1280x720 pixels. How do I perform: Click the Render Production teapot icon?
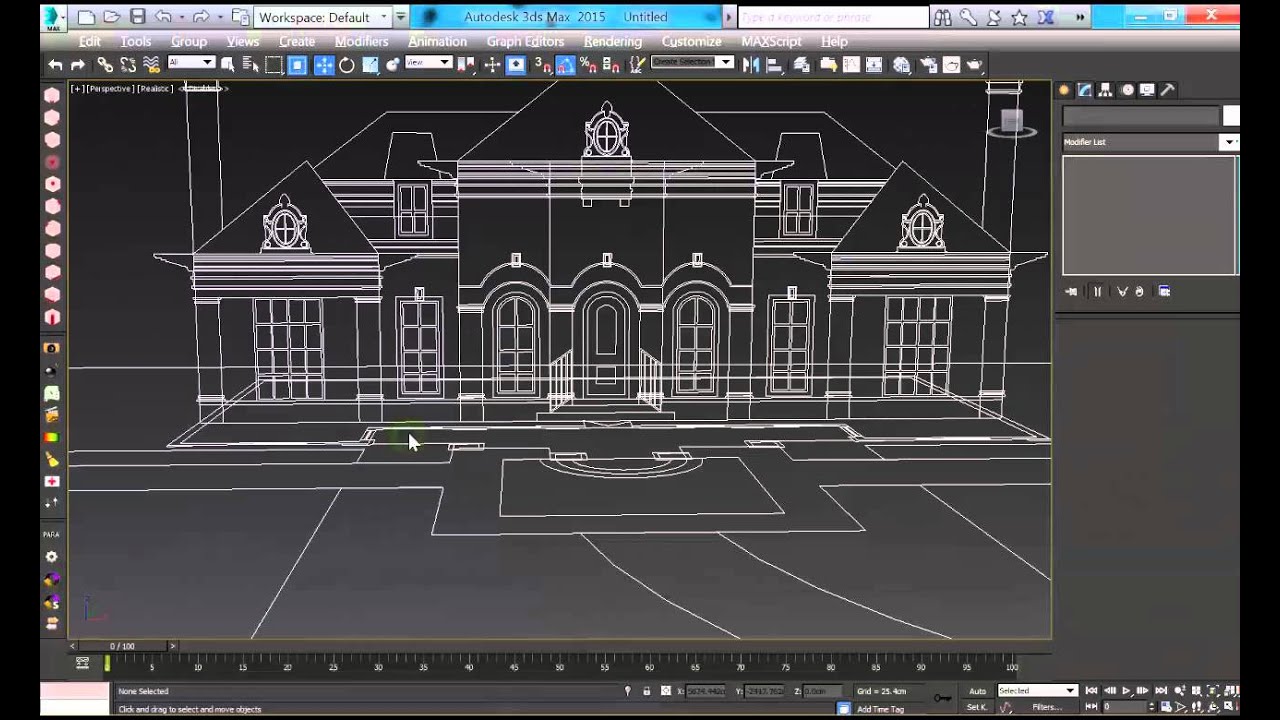click(974, 65)
